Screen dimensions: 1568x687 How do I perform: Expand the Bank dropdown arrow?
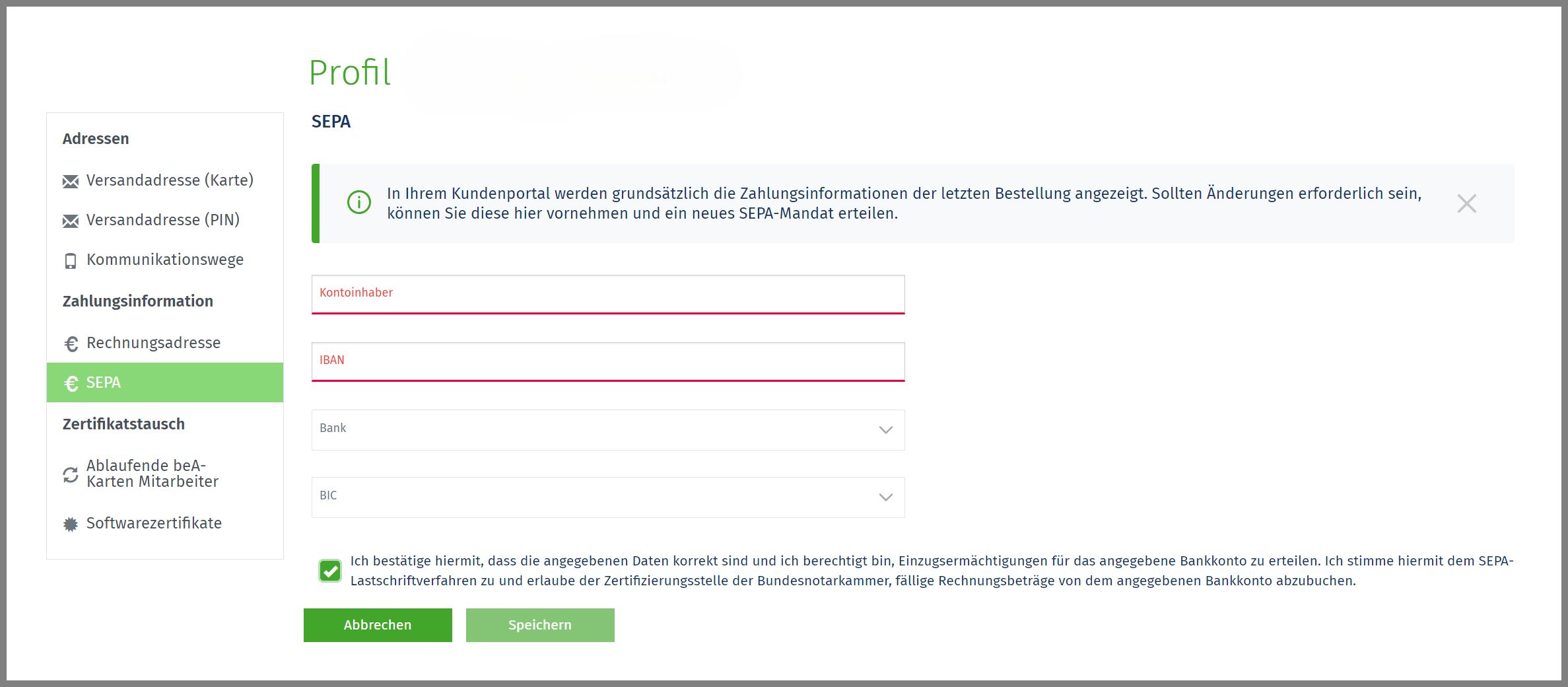click(x=885, y=430)
